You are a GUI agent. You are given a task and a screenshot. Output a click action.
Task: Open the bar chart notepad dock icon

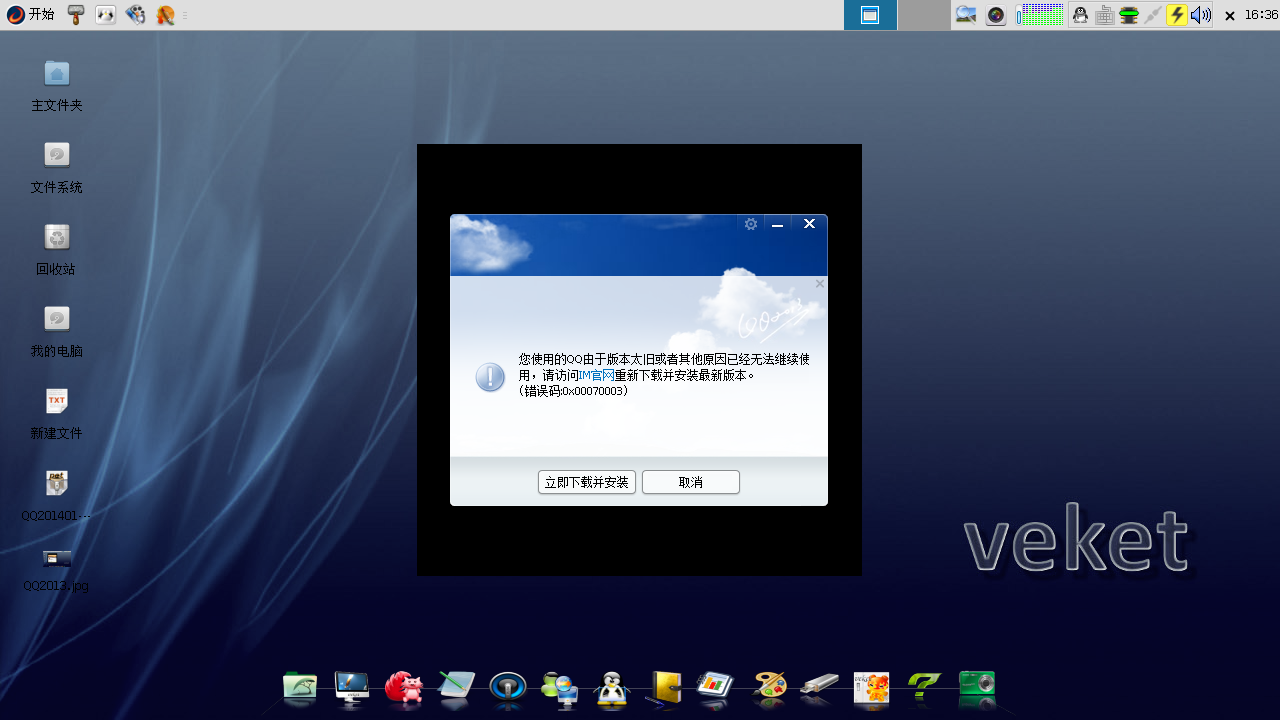716,686
